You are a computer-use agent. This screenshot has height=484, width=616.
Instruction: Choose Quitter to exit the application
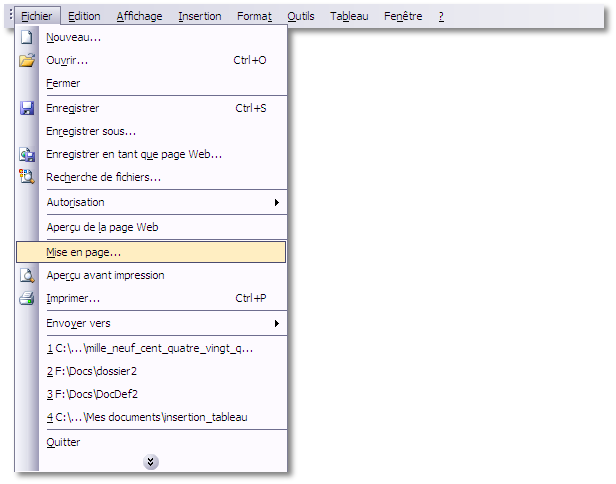pyautogui.click(x=151, y=442)
